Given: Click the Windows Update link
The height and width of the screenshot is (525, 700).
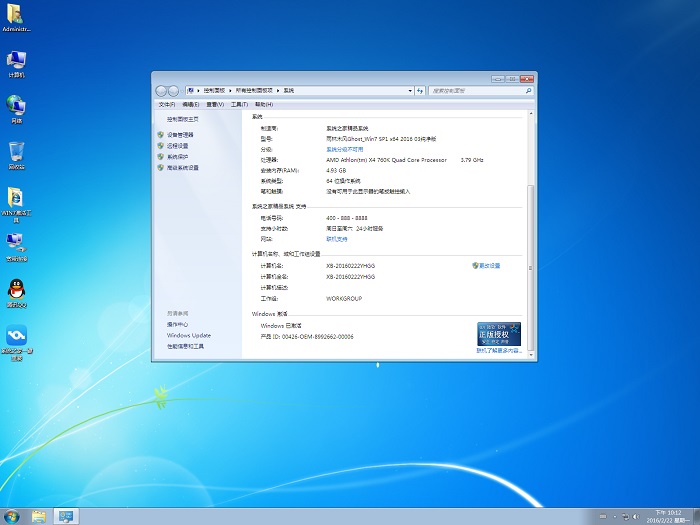Looking at the screenshot, I should tap(188, 335).
